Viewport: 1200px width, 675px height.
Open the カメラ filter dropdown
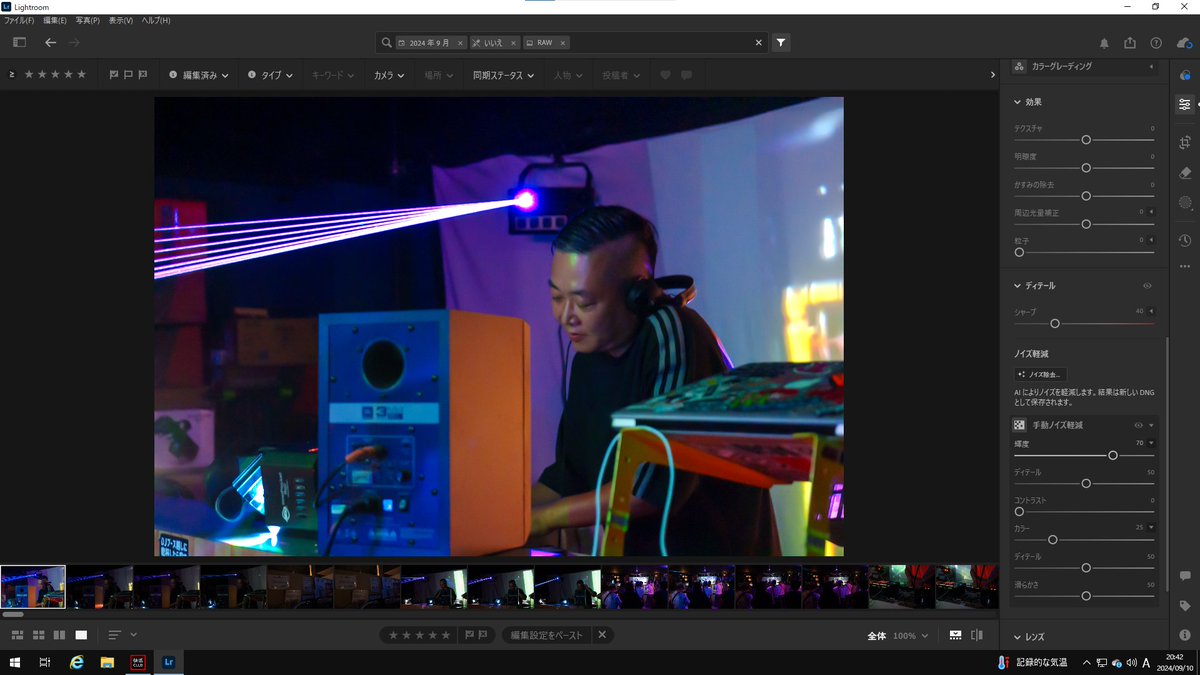pyautogui.click(x=389, y=75)
